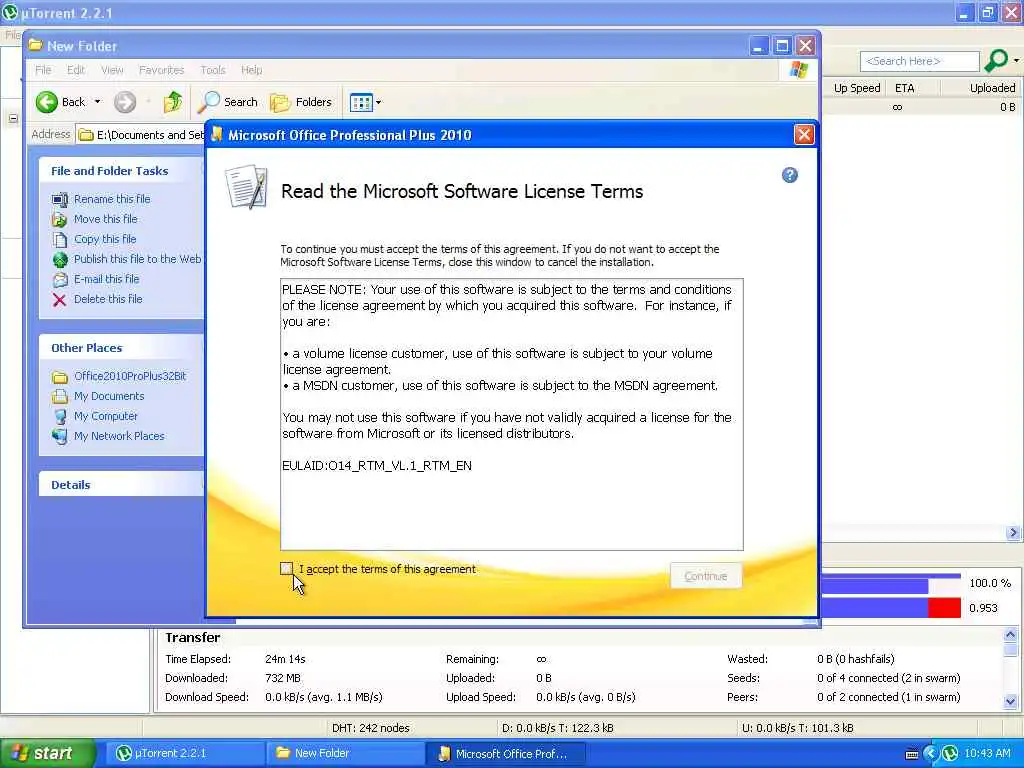Click the Windows flag logo in Explorer

pyautogui.click(x=799, y=69)
